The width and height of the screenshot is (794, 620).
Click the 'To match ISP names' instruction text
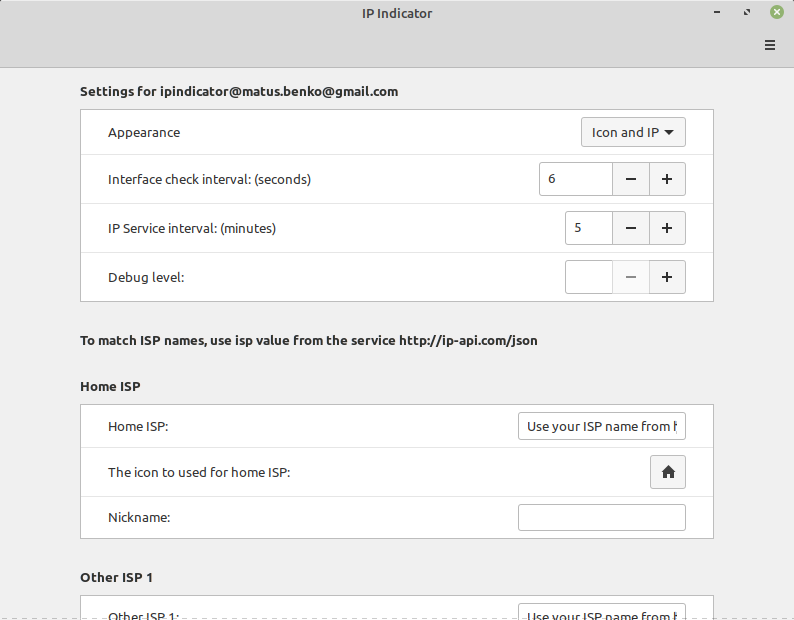(308, 340)
